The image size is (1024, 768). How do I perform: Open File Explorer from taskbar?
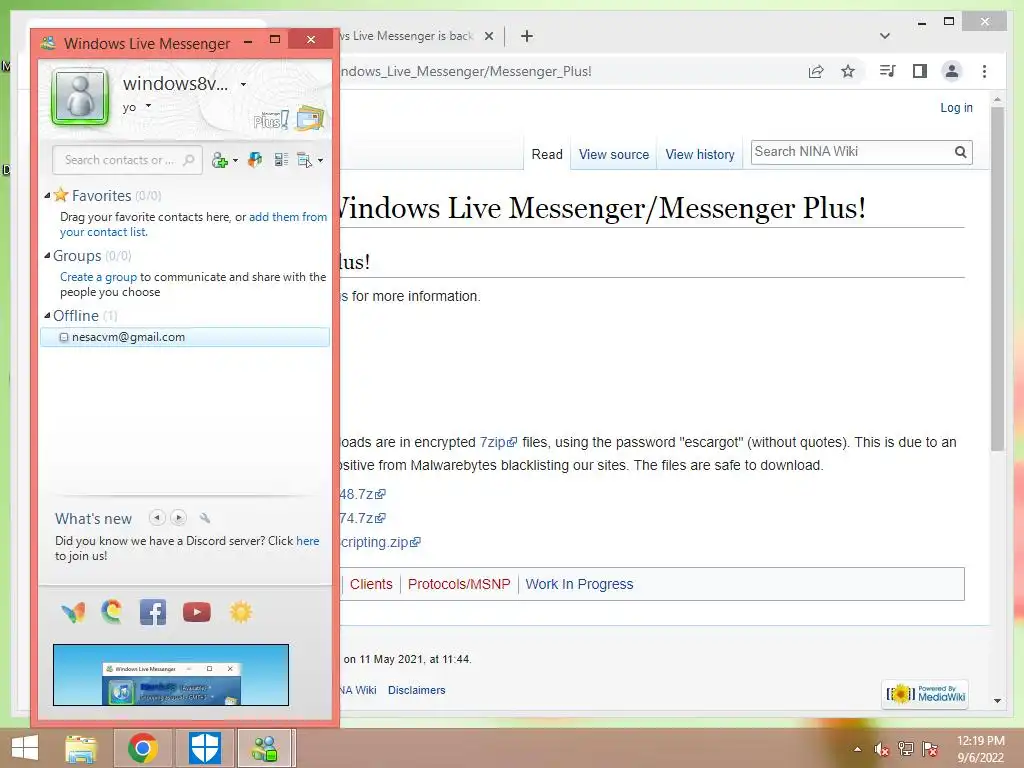pos(81,748)
